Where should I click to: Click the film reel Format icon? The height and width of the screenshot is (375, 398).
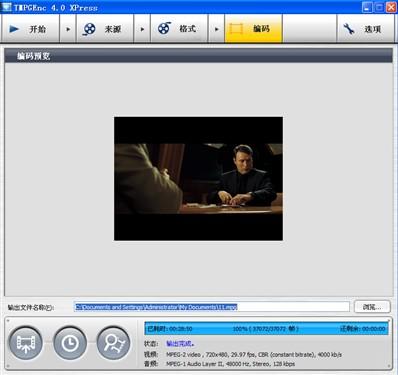164,28
